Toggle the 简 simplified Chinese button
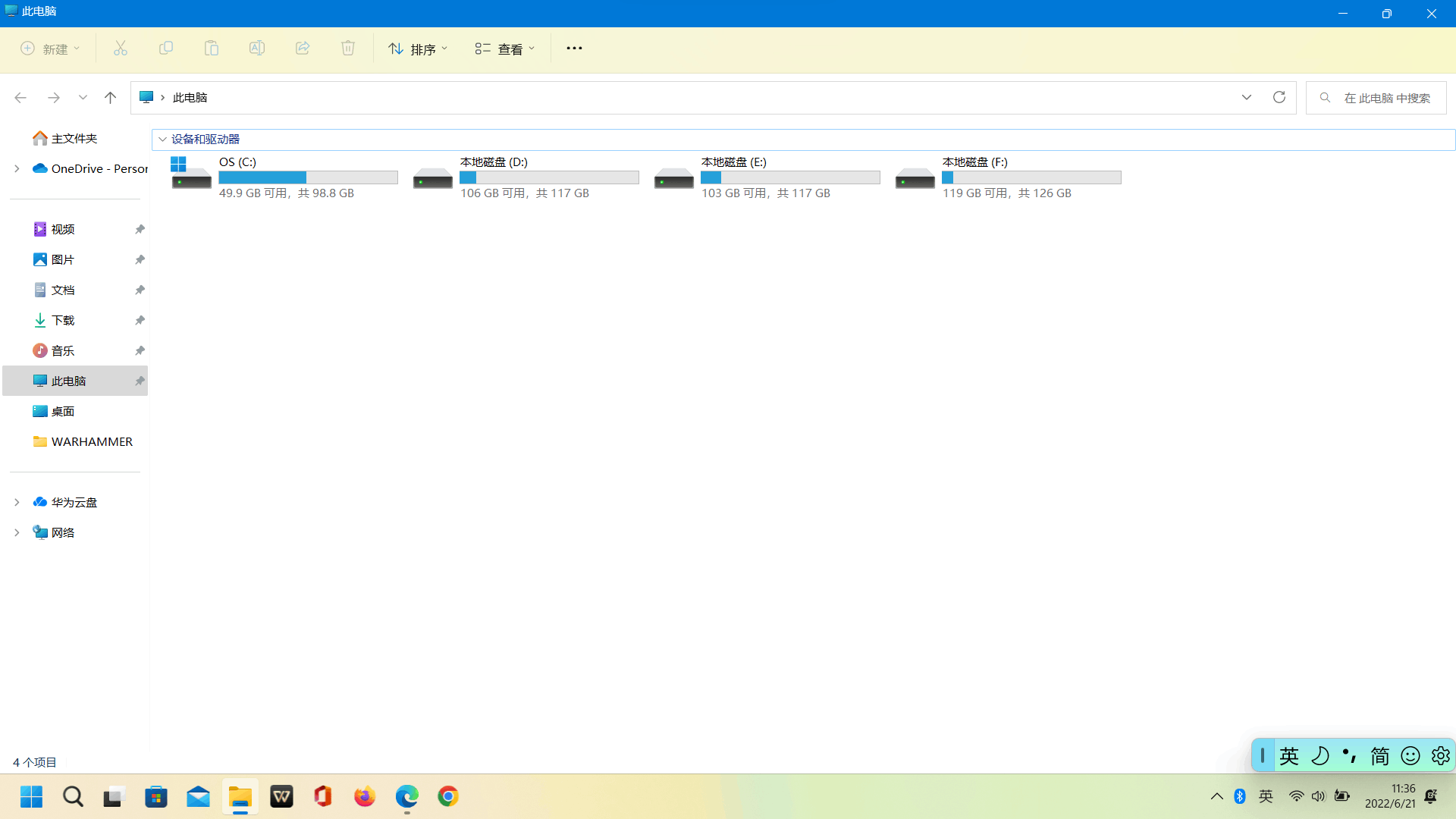1456x819 pixels. pos(1379,756)
